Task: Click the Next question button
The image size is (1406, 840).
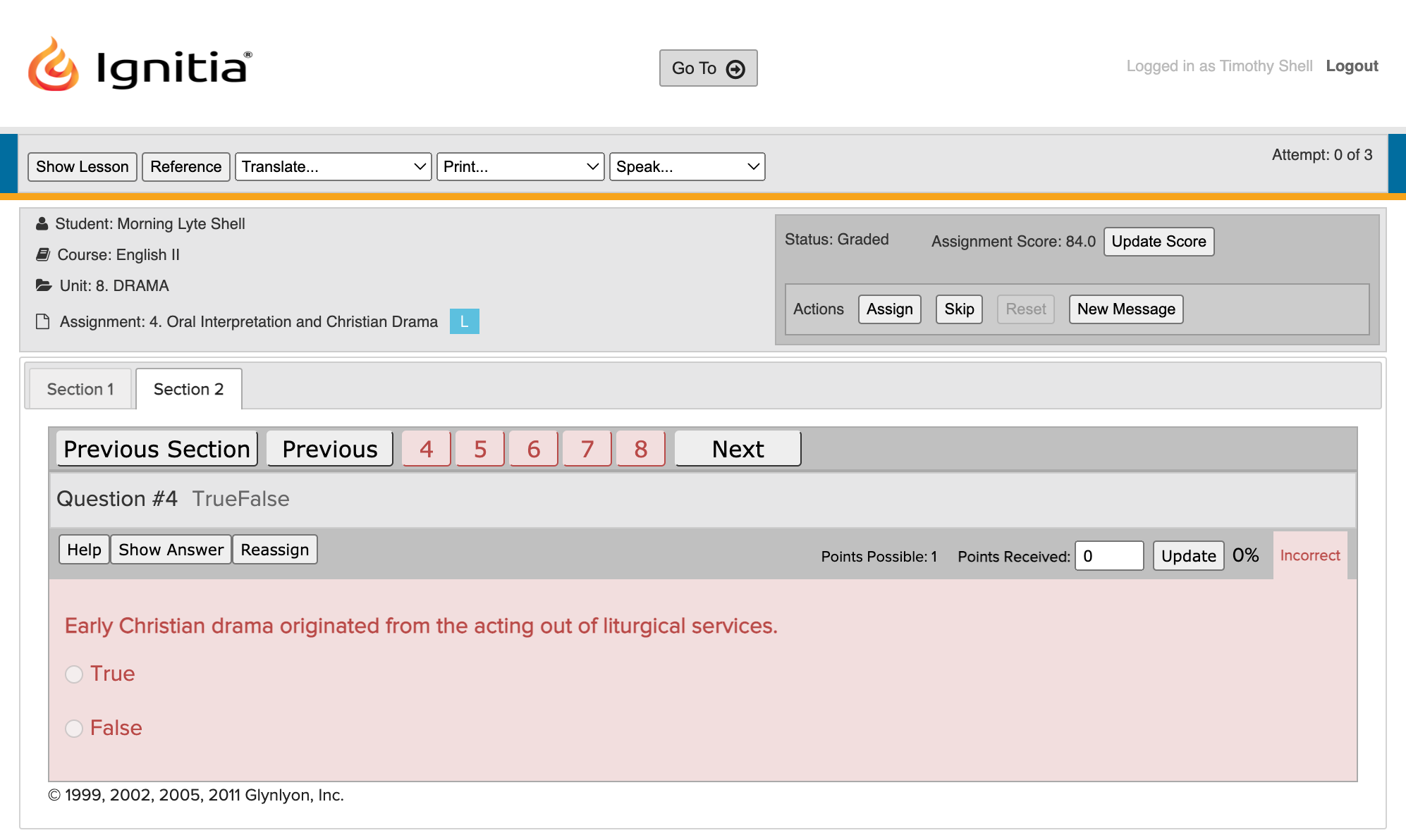Action: click(x=738, y=449)
